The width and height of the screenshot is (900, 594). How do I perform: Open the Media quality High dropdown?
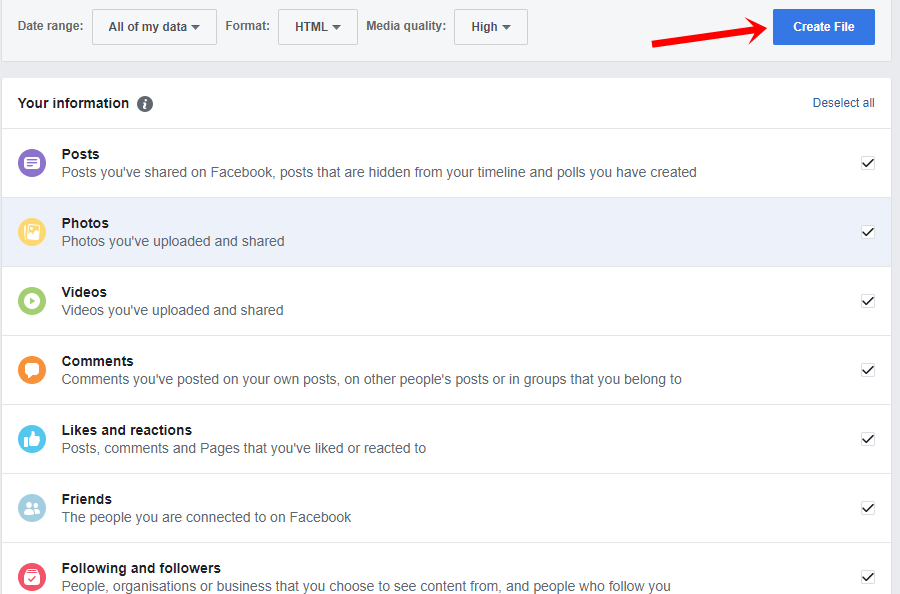pyautogui.click(x=491, y=27)
